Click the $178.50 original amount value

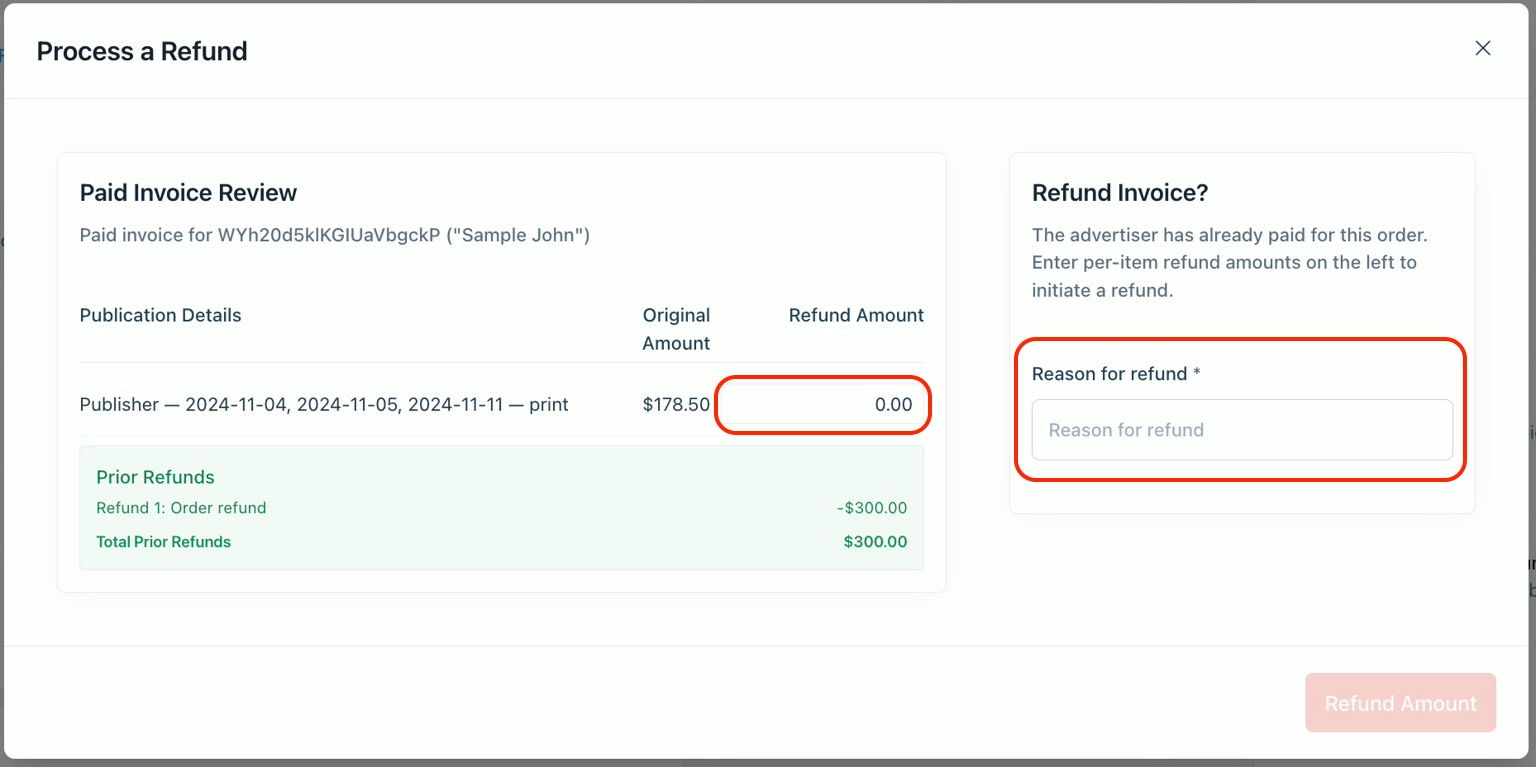tap(676, 405)
